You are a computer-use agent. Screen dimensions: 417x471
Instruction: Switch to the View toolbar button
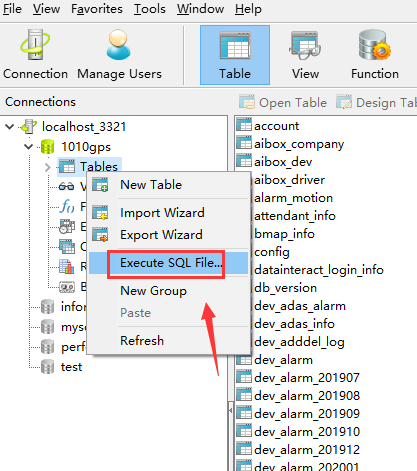[x=305, y=55]
